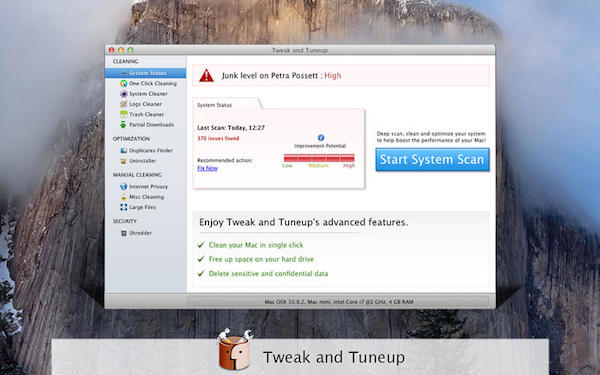Launch the Duplicates Finder icon

[x=124, y=150]
